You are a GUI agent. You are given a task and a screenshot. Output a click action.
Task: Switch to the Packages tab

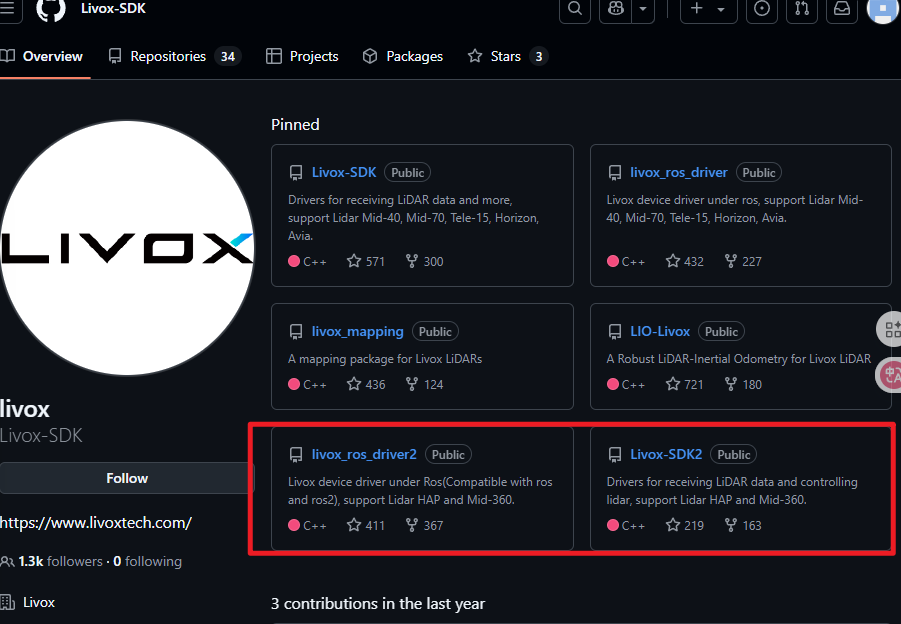tap(403, 56)
